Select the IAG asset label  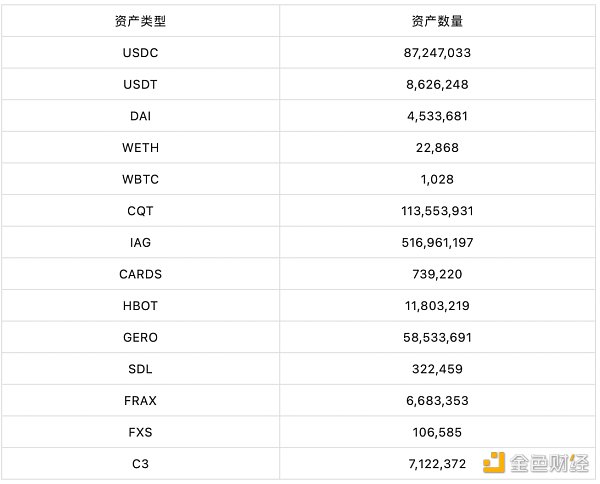point(140,243)
